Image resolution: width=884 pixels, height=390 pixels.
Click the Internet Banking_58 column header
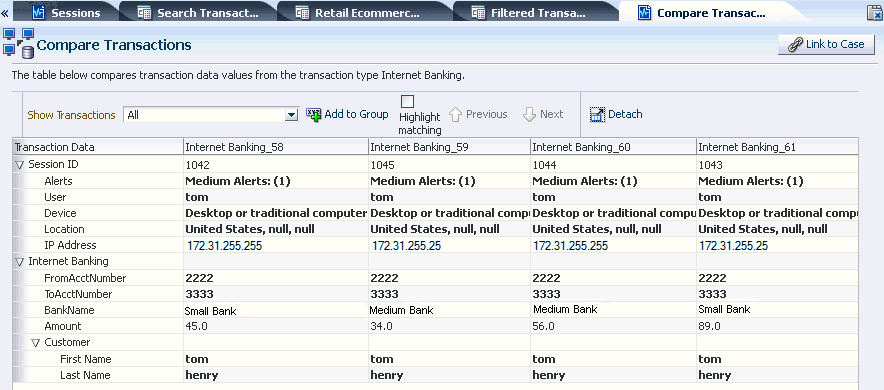click(x=276, y=147)
